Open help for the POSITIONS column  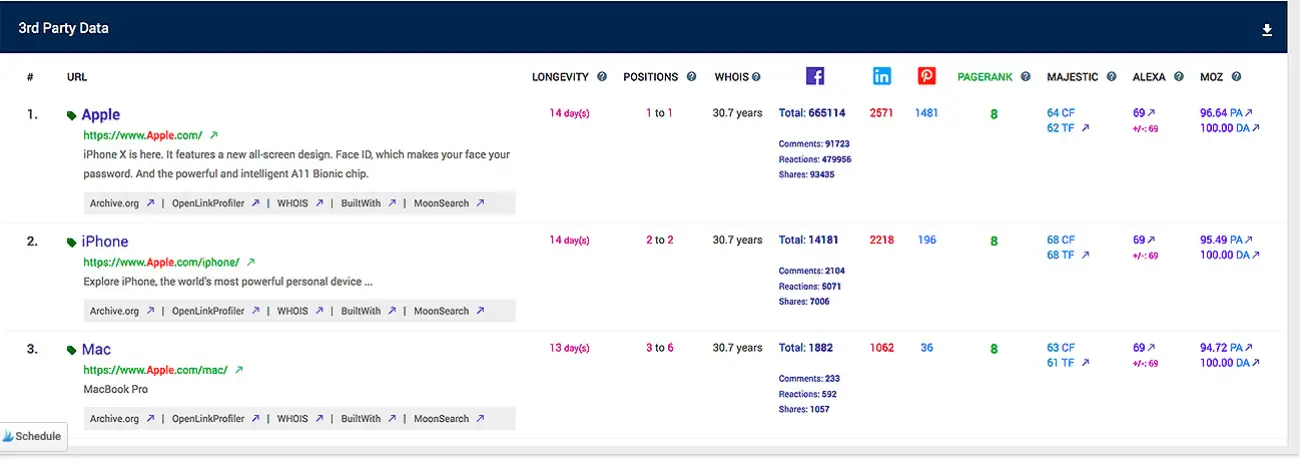(692, 77)
